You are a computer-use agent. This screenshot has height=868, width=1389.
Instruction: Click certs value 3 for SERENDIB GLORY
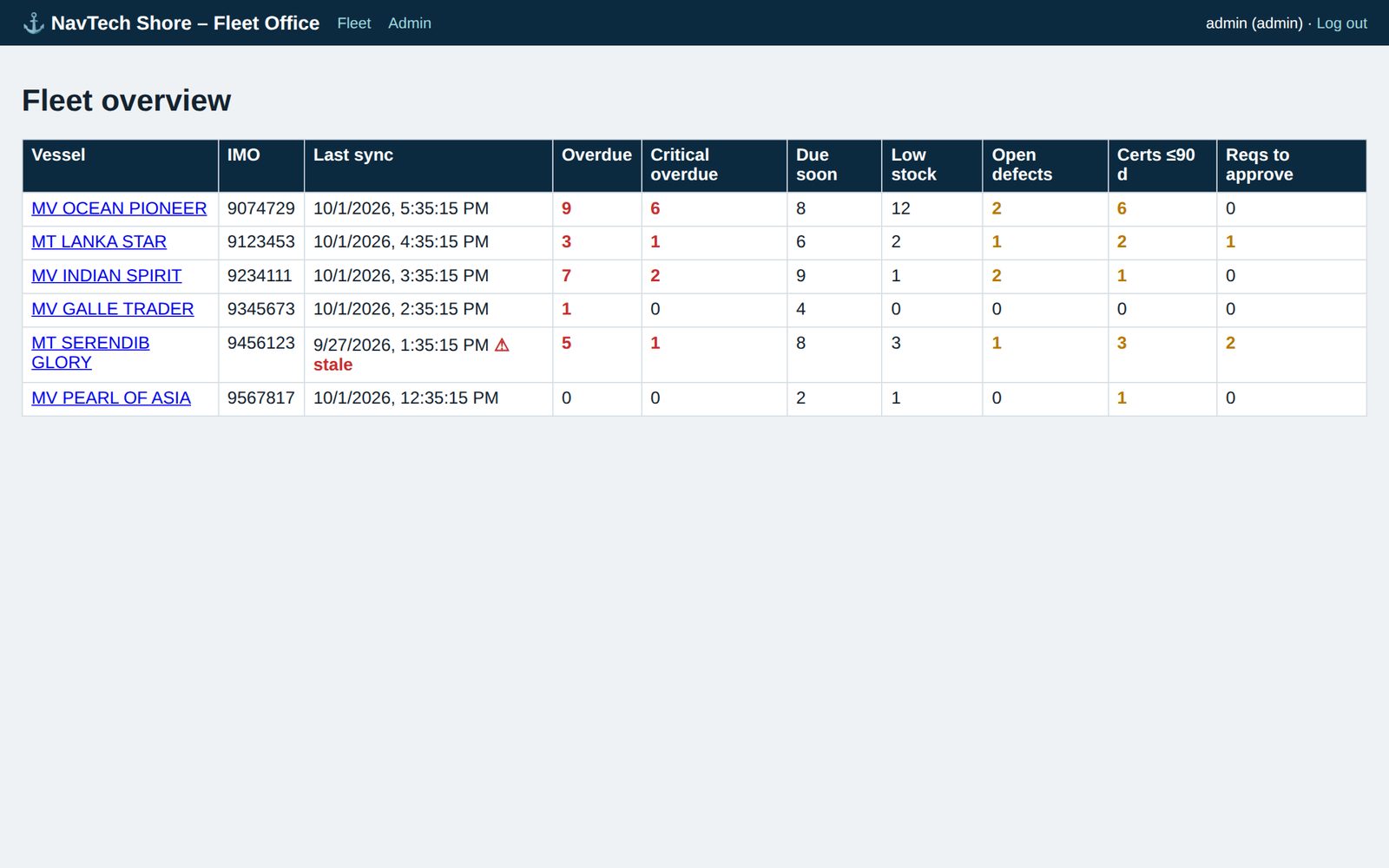[1122, 343]
